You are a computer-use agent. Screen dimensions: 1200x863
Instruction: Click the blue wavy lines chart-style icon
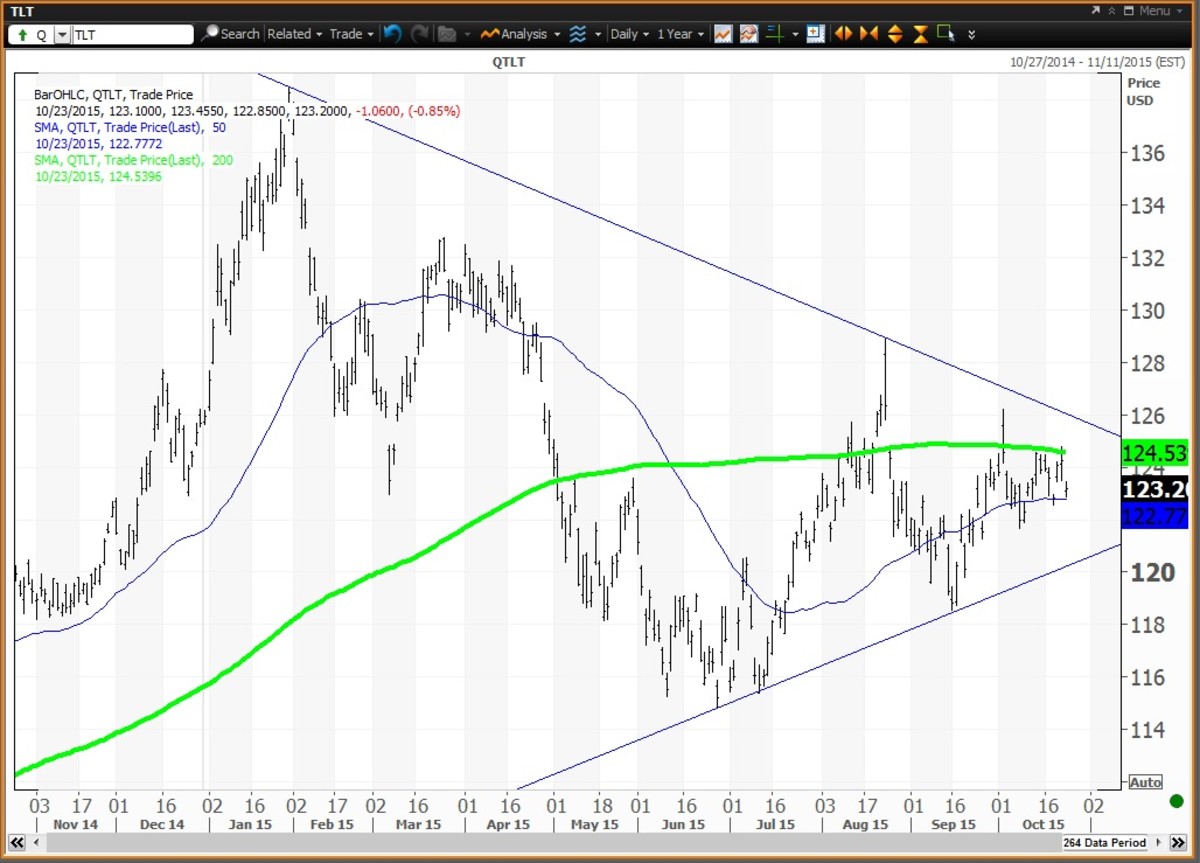click(577, 34)
